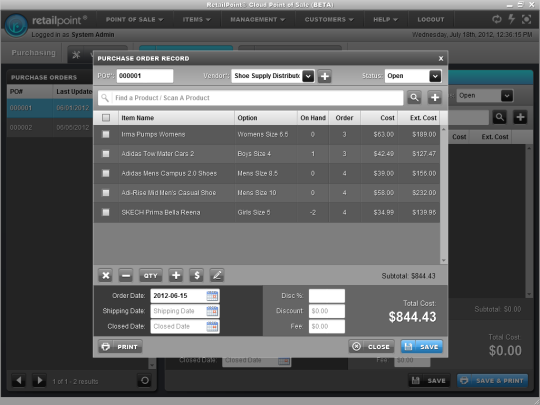
Task: Click the remove item X icon
Action: point(105,276)
